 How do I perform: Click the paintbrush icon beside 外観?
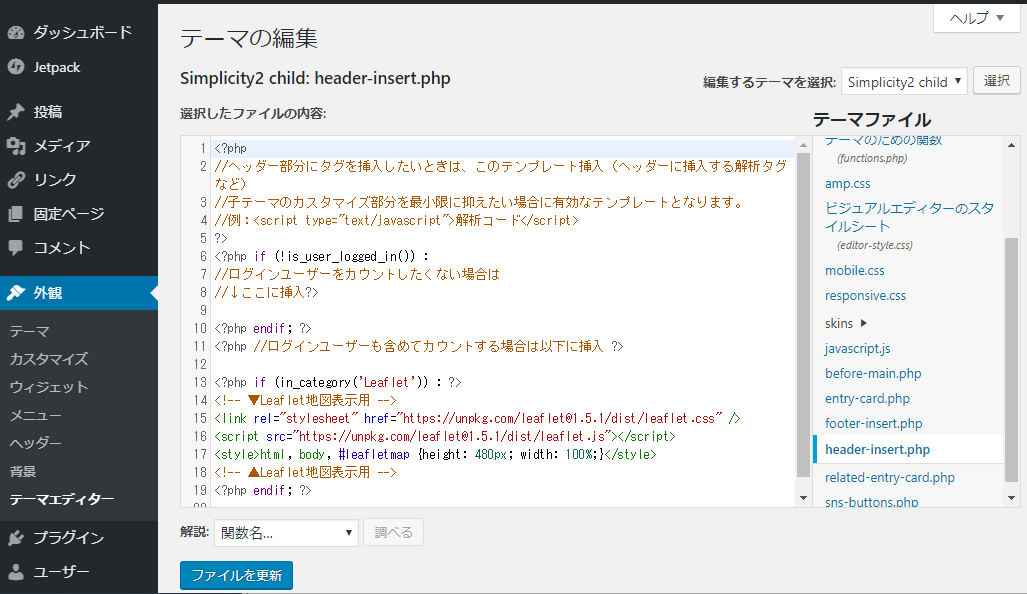point(16,293)
